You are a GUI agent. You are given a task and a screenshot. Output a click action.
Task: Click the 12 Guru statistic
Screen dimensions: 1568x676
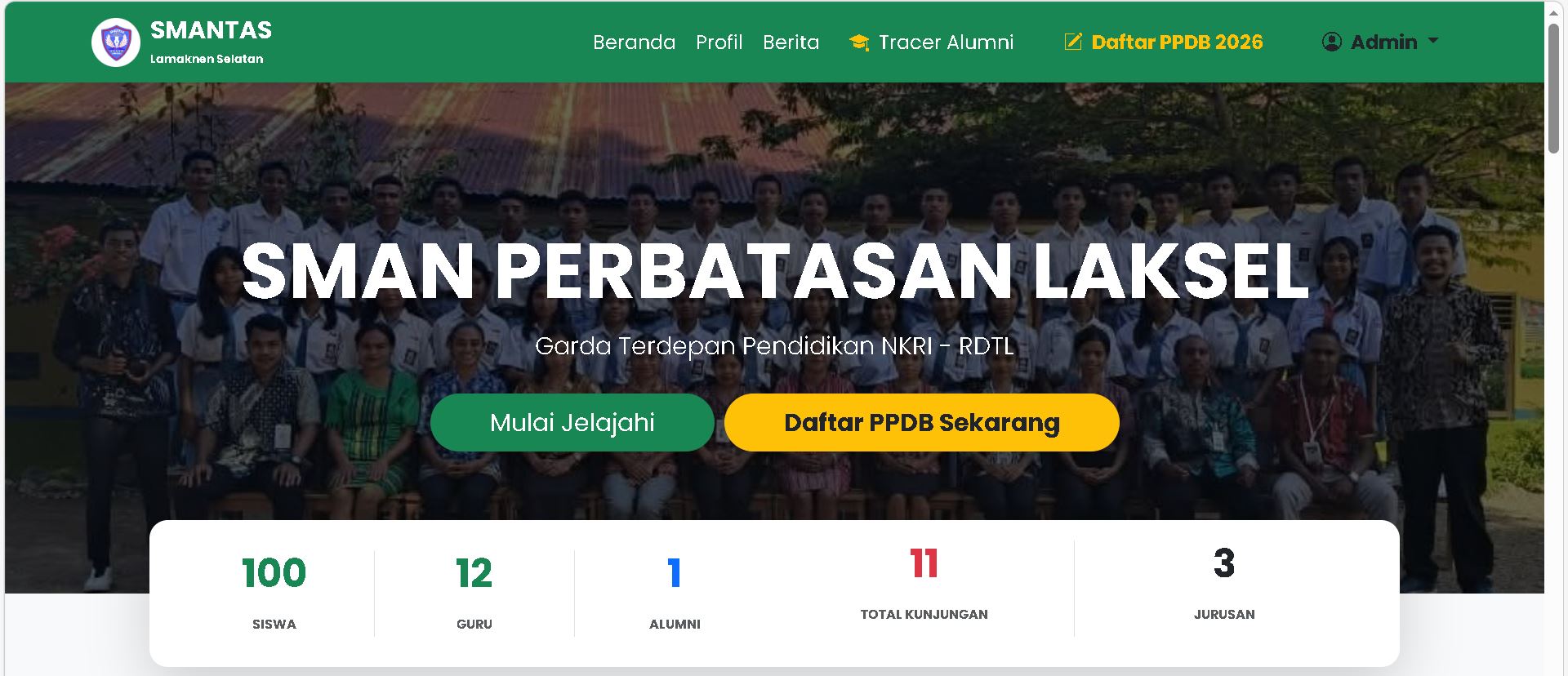tap(474, 573)
